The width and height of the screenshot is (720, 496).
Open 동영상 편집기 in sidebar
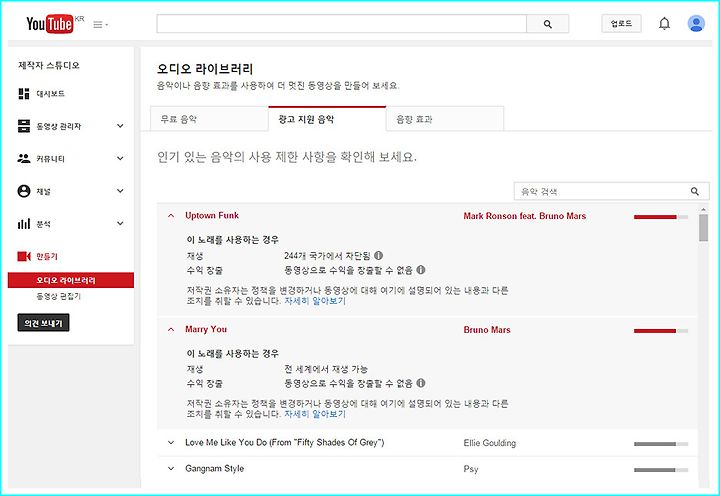58,296
